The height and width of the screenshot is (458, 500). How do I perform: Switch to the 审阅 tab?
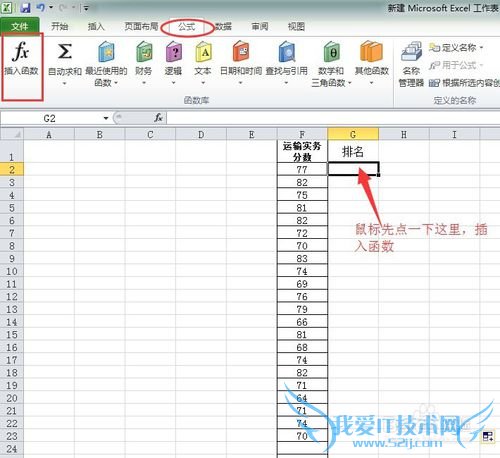[x=260, y=26]
